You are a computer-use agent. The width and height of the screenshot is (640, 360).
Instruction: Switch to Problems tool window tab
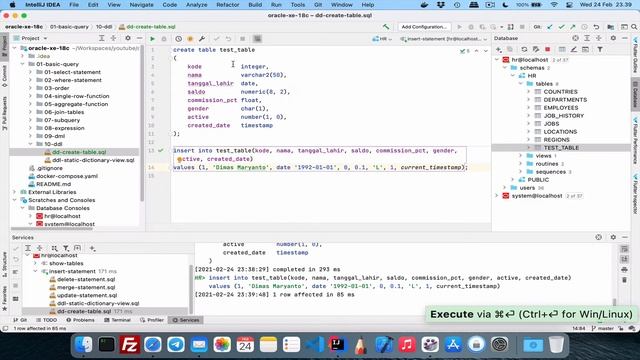[x=80, y=320]
